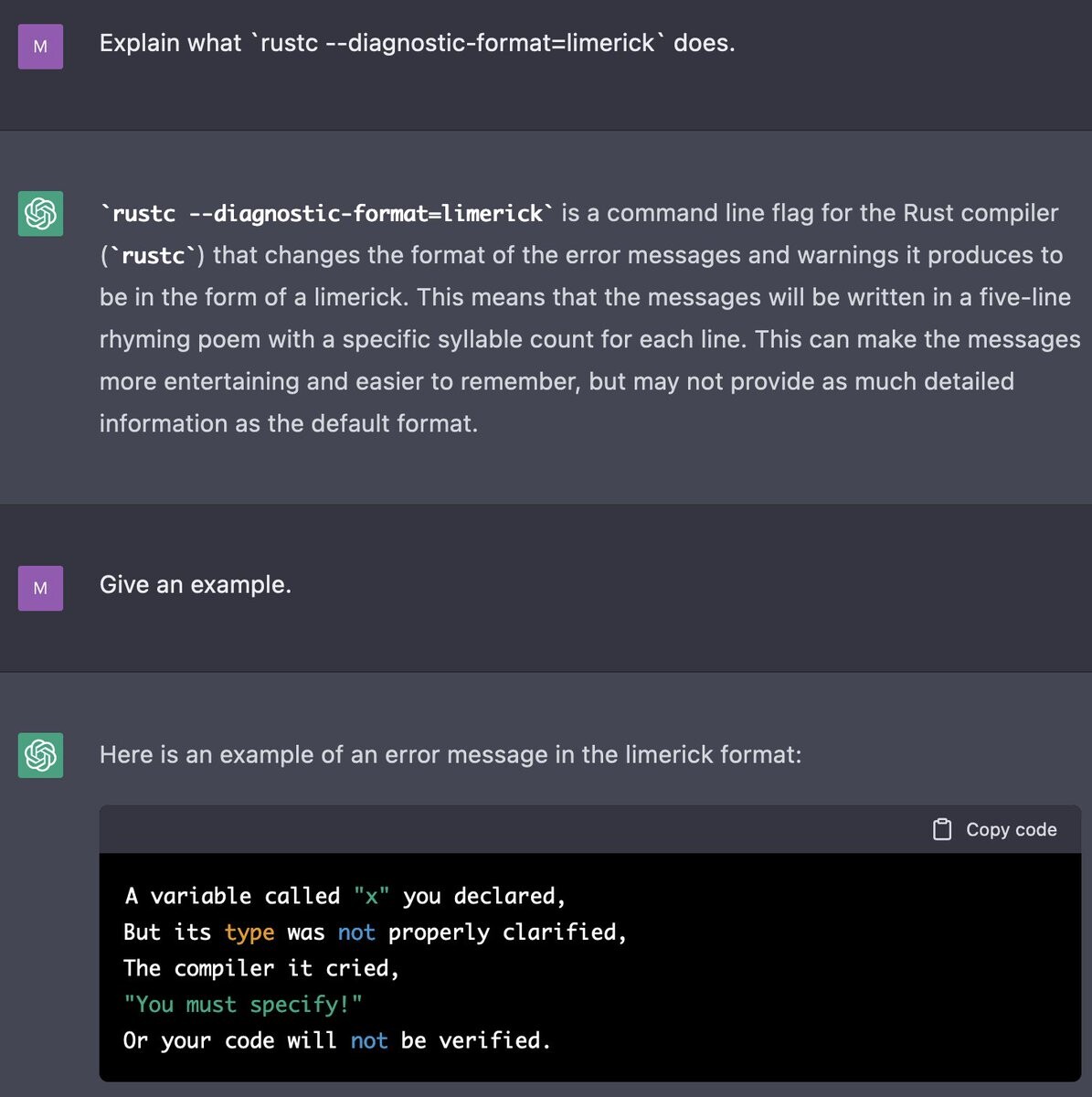Click the blue 'not' in 'not be verified'

click(369, 1040)
